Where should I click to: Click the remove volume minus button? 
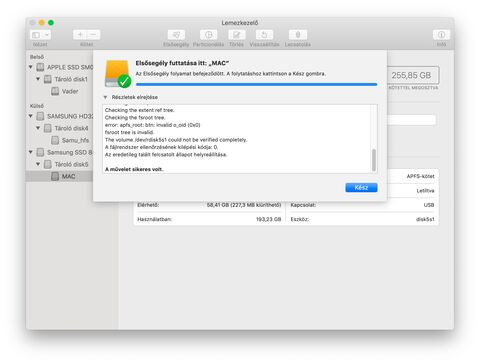93,35
